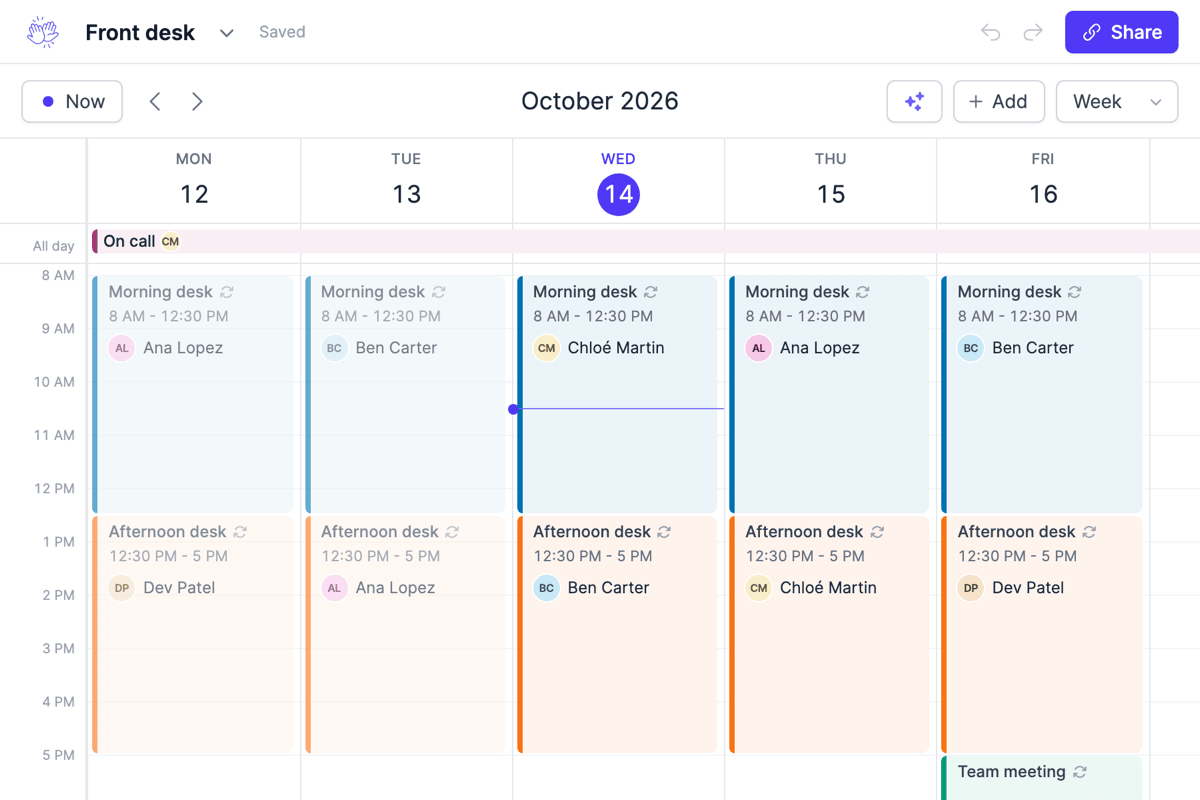Click the October 2026 month title

600,101
